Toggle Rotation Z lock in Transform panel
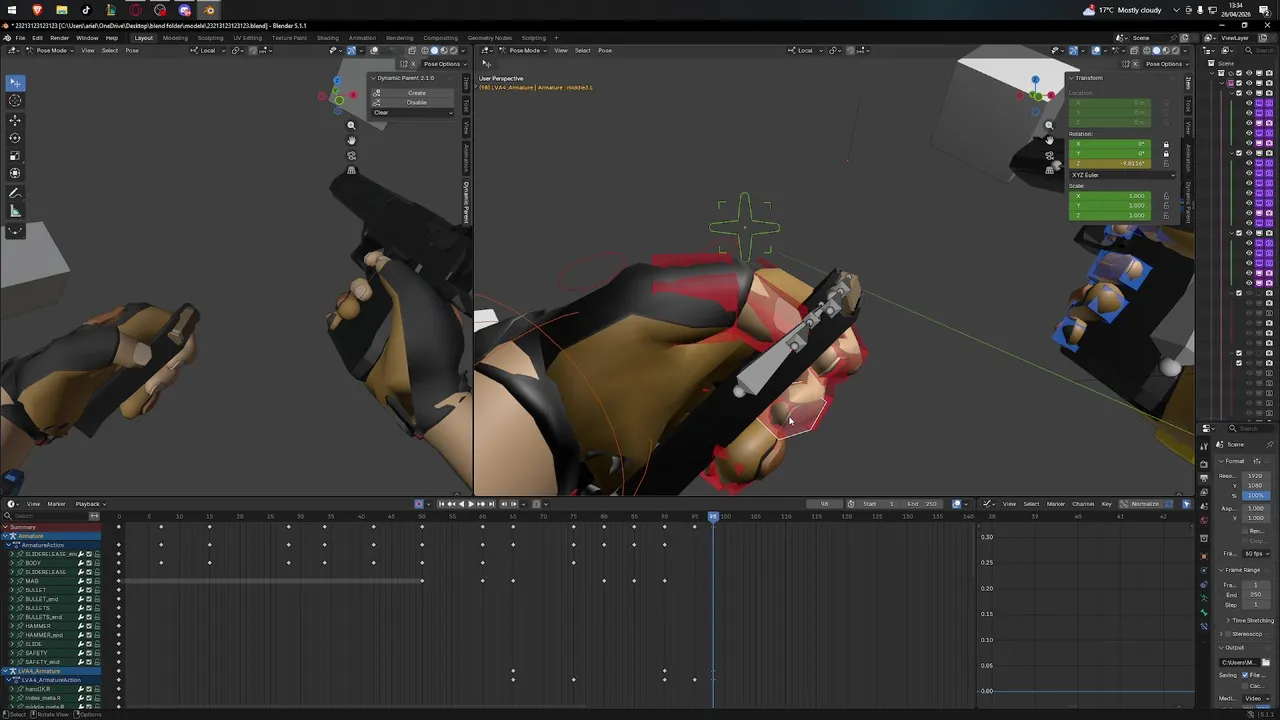This screenshot has height=720, width=1280. [1166, 163]
